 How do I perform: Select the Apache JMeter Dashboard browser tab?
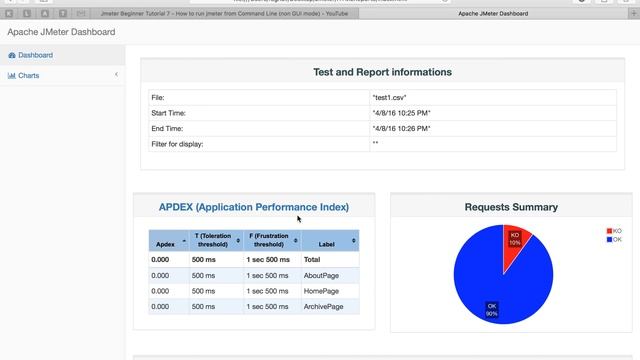493,13
